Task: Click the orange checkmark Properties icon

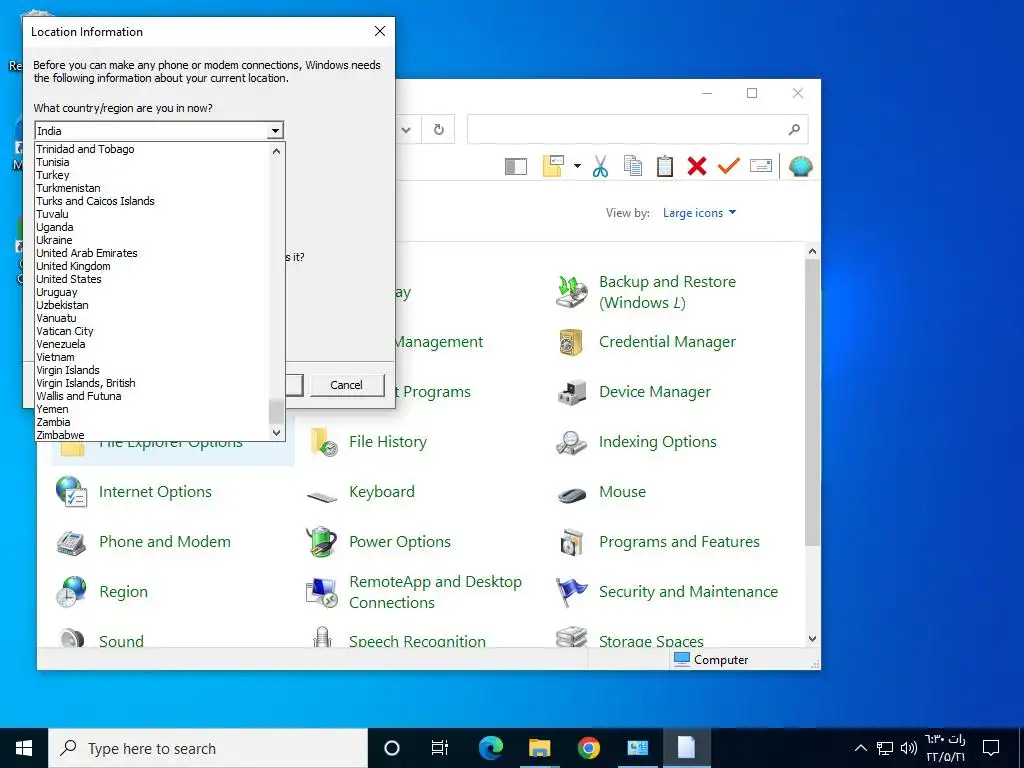Action: point(728,166)
